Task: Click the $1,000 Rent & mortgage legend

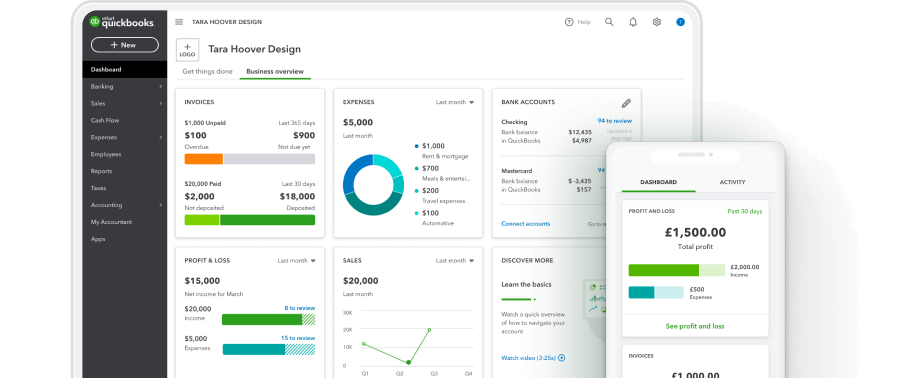Action: point(441,151)
